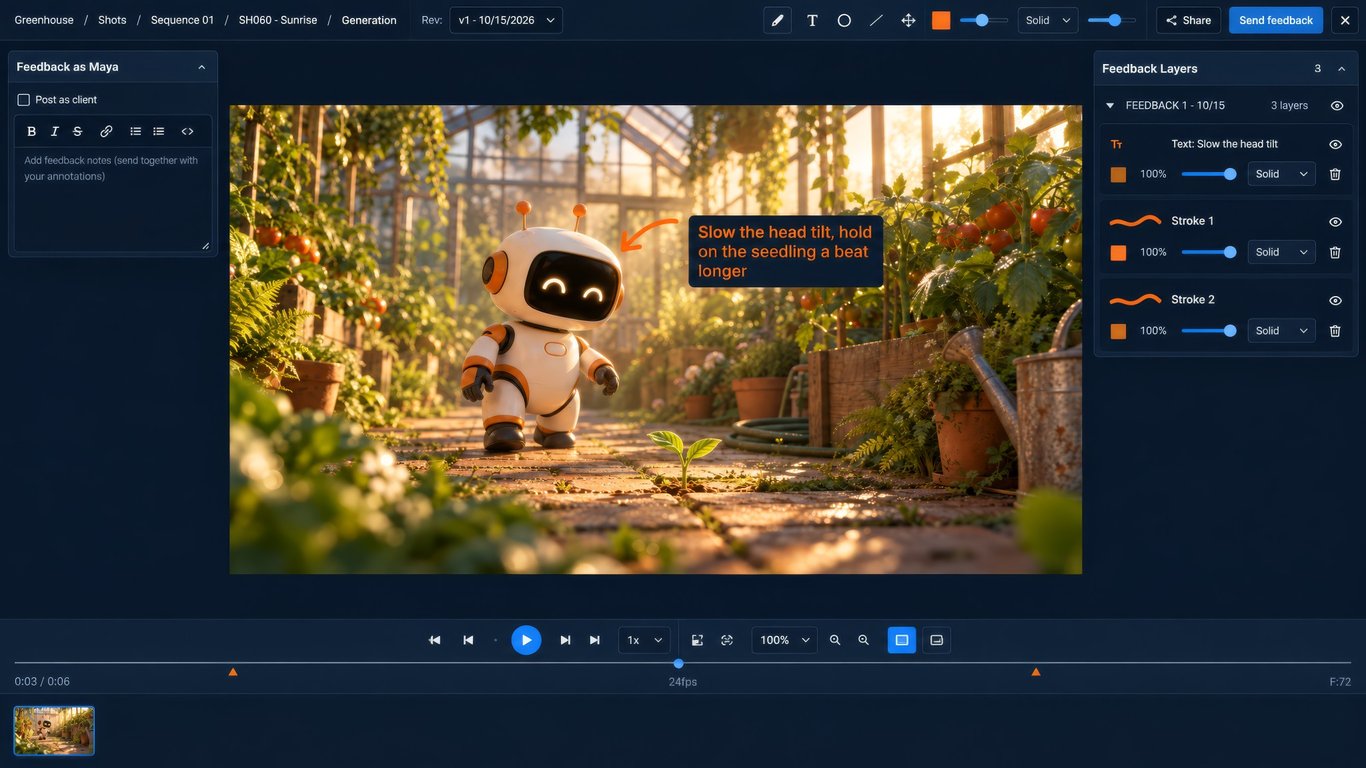Enable the Post as client checkbox
Screen dimensions: 1366x768
coord(24,100)
